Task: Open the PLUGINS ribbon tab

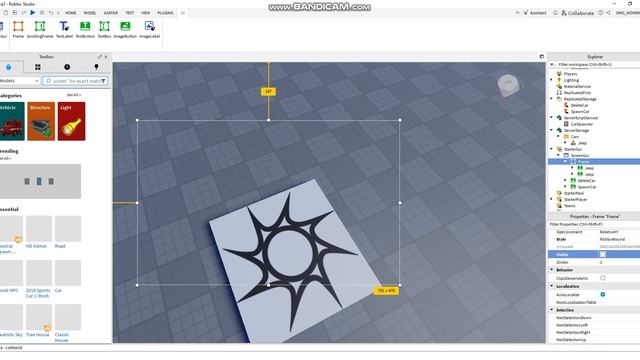Action: [165, 13]
